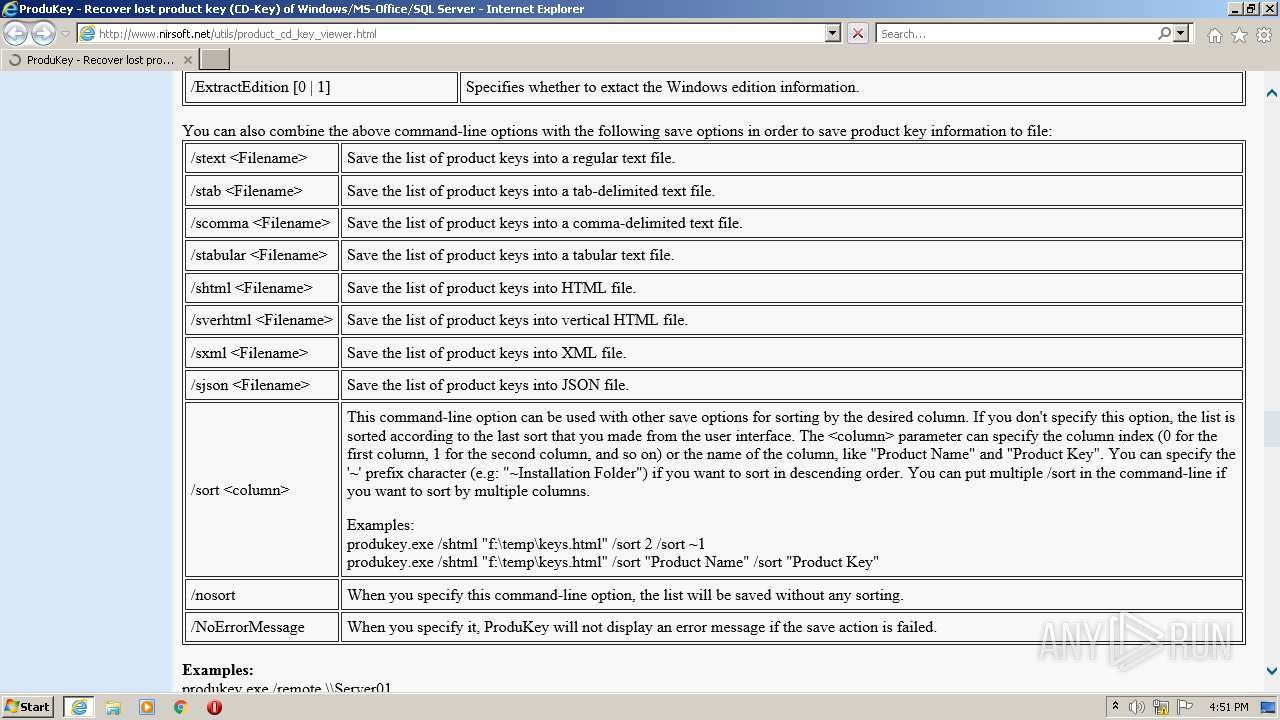
Task: Open the Home icon in IE toolbar
Action: pyautogui.click(x=1214, y=35)
